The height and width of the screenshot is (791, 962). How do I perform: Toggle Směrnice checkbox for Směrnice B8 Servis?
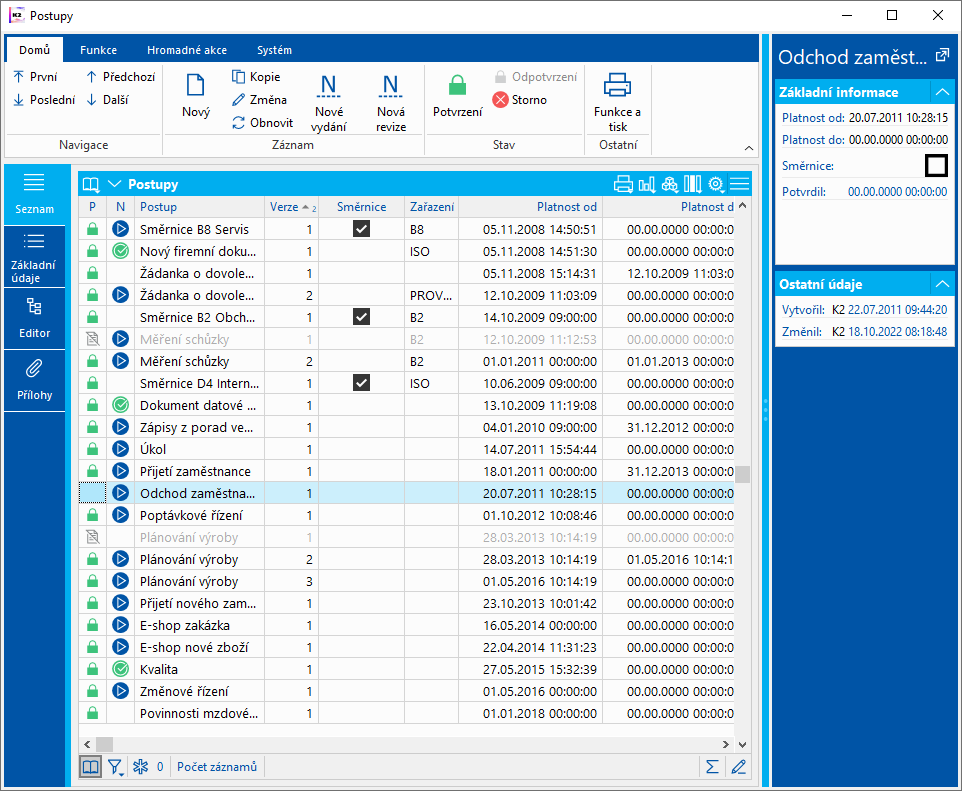pos(361,229)
